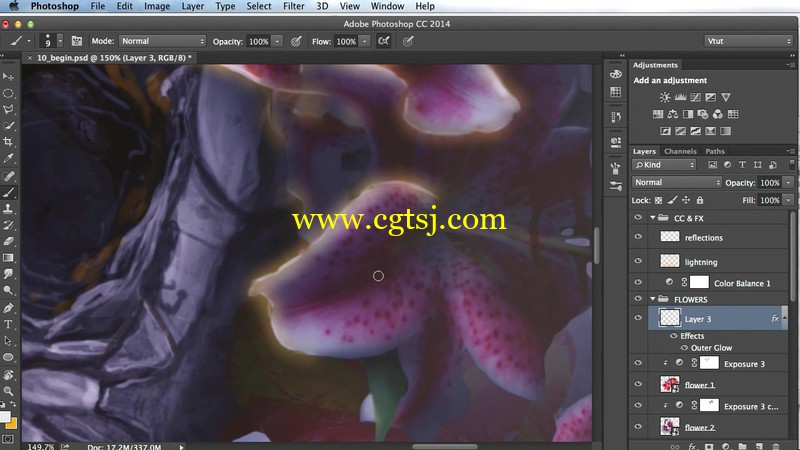Screen dimensions: 800x450
Task: Select the Pen tool
Action: click(8, 308)
